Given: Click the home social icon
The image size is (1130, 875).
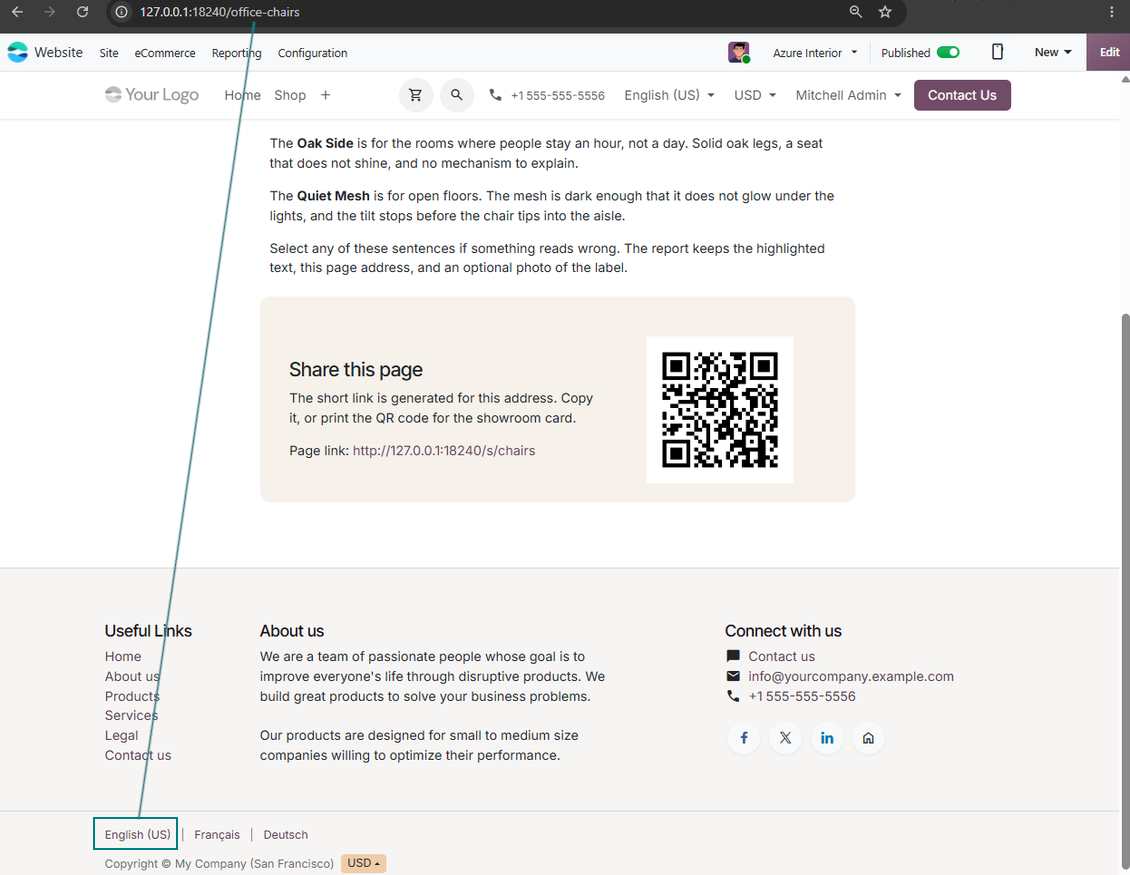Looking at the screenshot, I should coord(868,738).
